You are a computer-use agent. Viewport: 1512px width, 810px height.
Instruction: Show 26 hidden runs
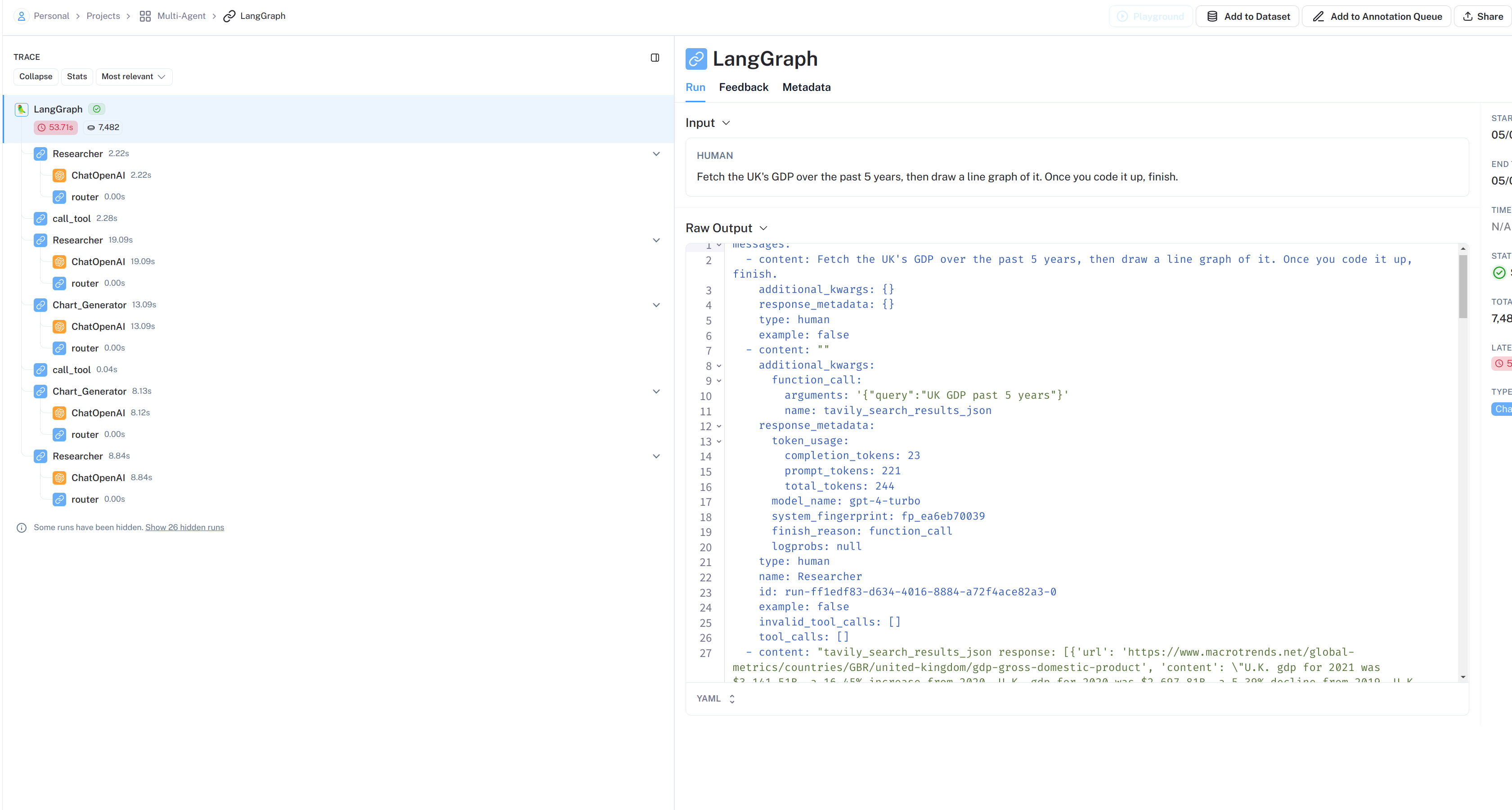pyautogui.click(x=184, y=527)
